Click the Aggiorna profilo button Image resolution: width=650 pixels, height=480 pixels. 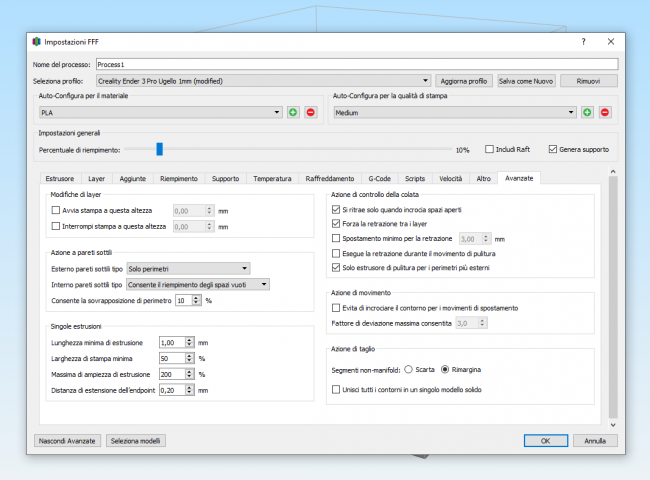pos(464,80)
